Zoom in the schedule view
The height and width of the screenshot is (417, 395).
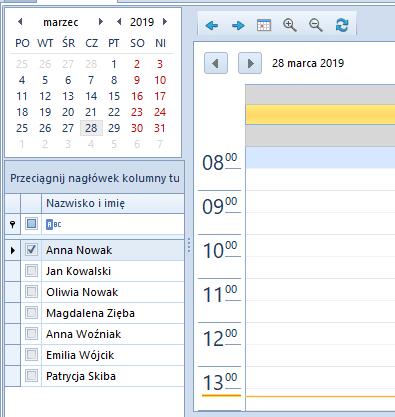pyautogui.click(x=290, y=25)
